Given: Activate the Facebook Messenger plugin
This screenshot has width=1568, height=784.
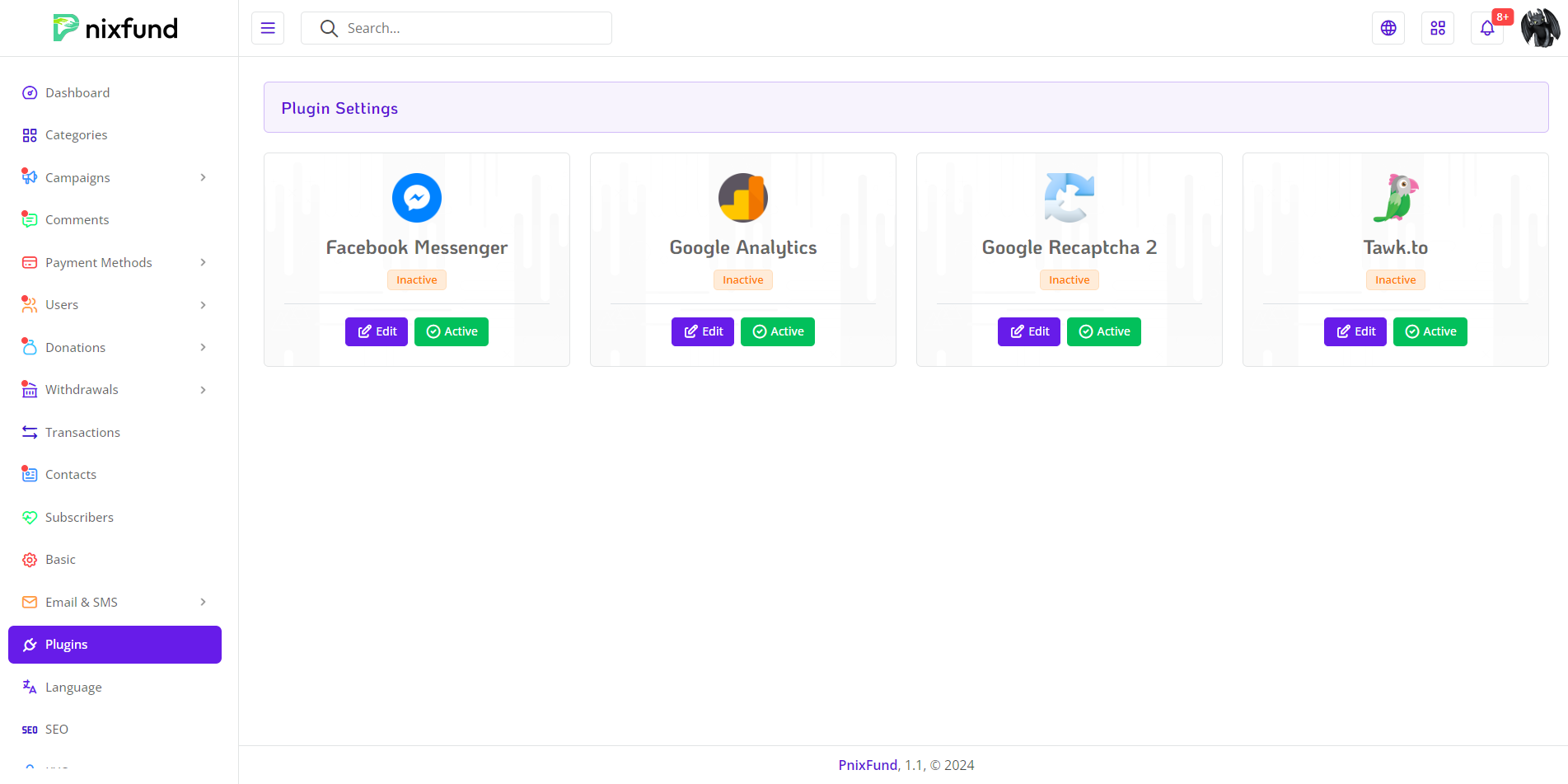Looking at the screenshot, I should pos(452,331).
